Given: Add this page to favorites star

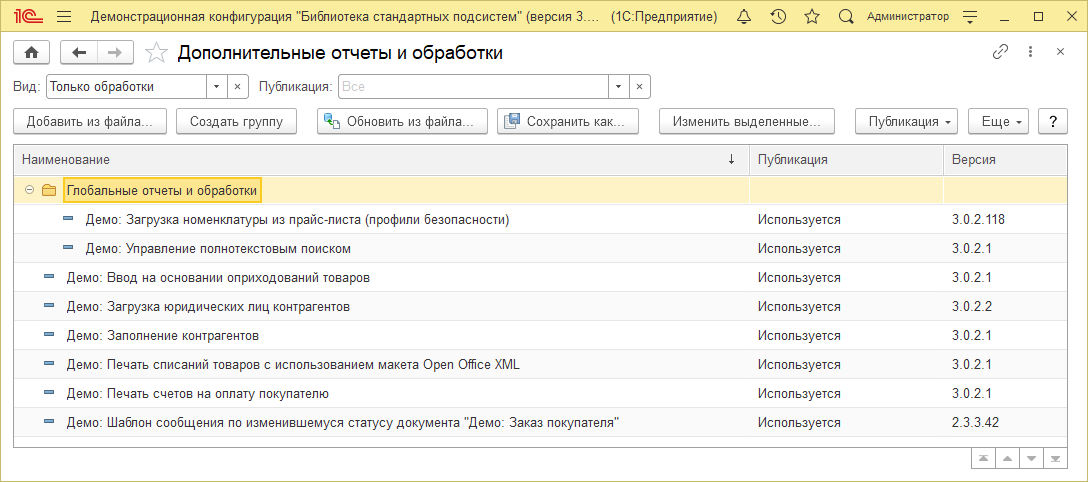Looking at the screenshot, I should coord(156,53).
